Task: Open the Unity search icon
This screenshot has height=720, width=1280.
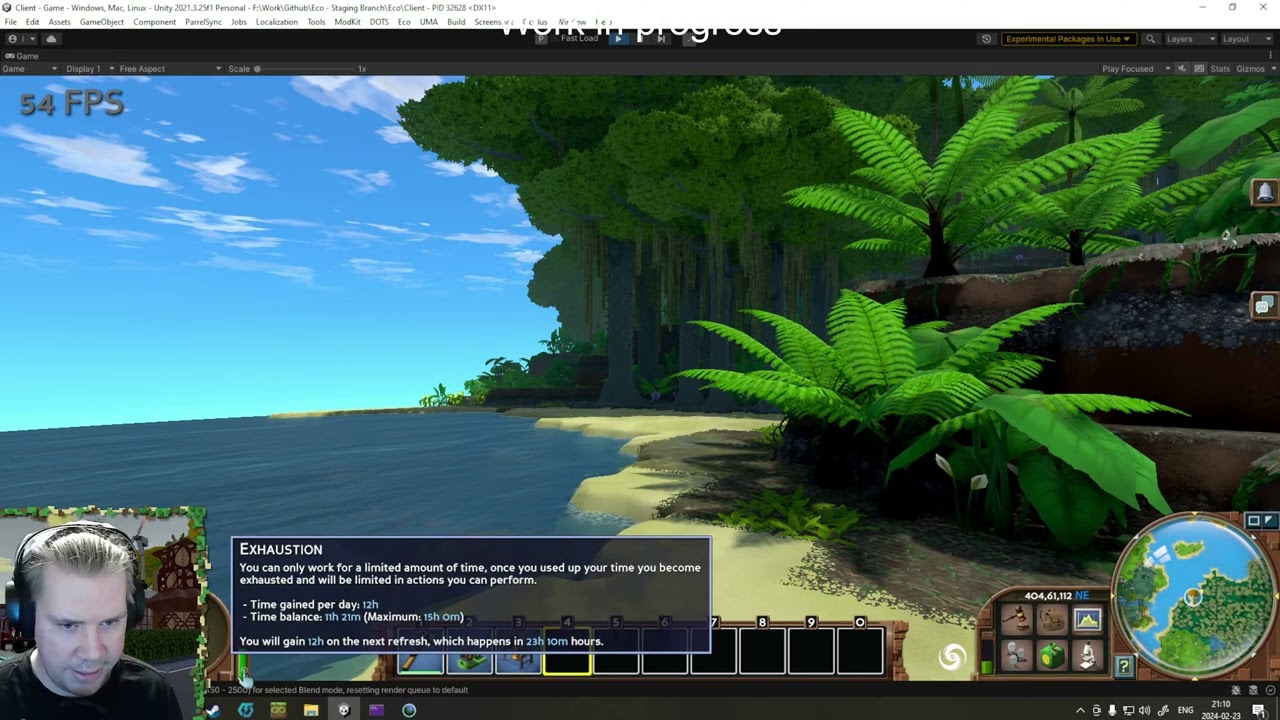Action: click(1150, 39)
